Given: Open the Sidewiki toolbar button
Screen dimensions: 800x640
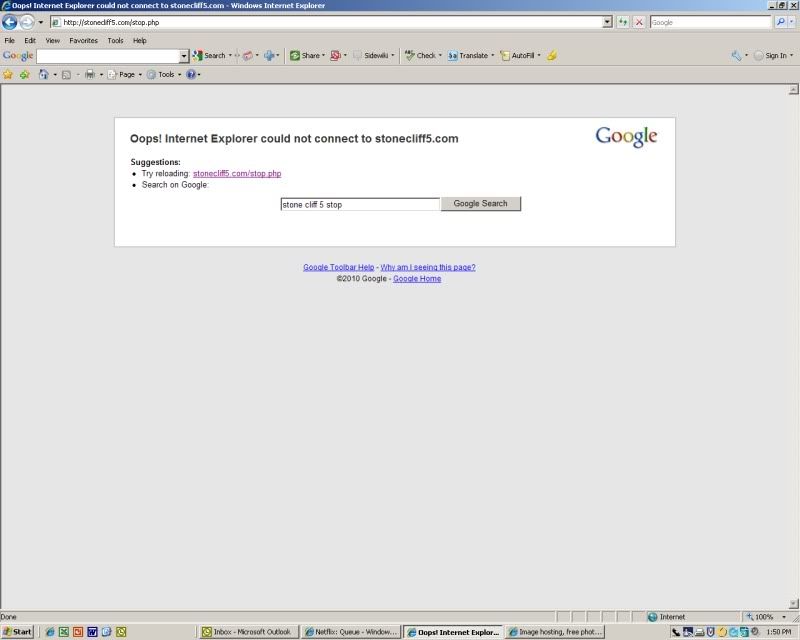Looking at the screenshot, I should [x=371, y=56].
